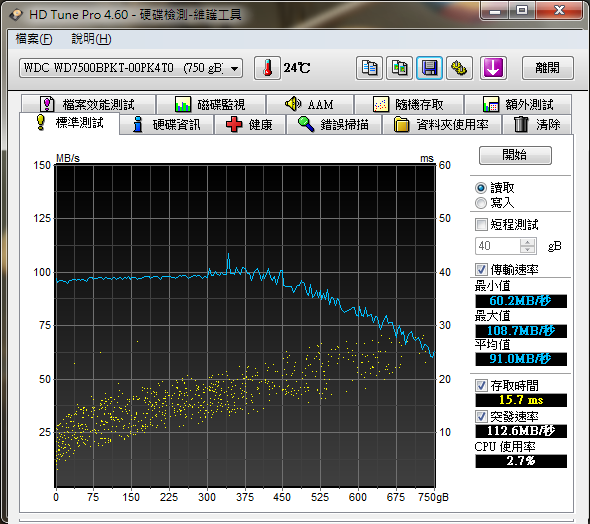Increase short test size with up arrow
Image resolution: width=590 pixels, height=524 pixels.
point(528,242)
